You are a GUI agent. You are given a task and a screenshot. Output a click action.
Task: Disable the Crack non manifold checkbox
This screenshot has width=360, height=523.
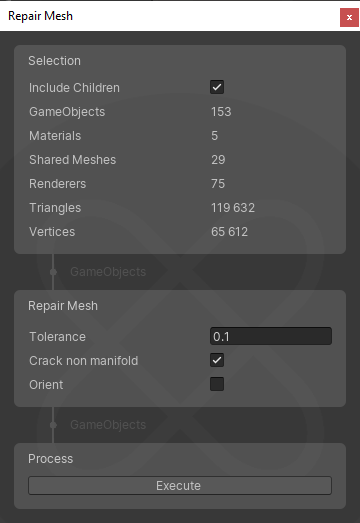pos(217,360)
